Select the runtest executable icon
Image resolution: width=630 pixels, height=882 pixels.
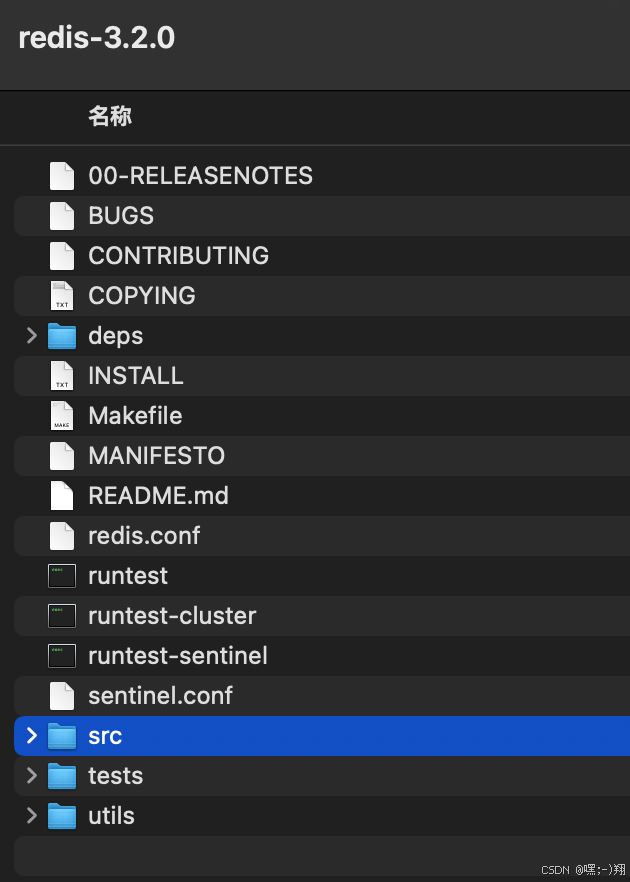[61, 575]
